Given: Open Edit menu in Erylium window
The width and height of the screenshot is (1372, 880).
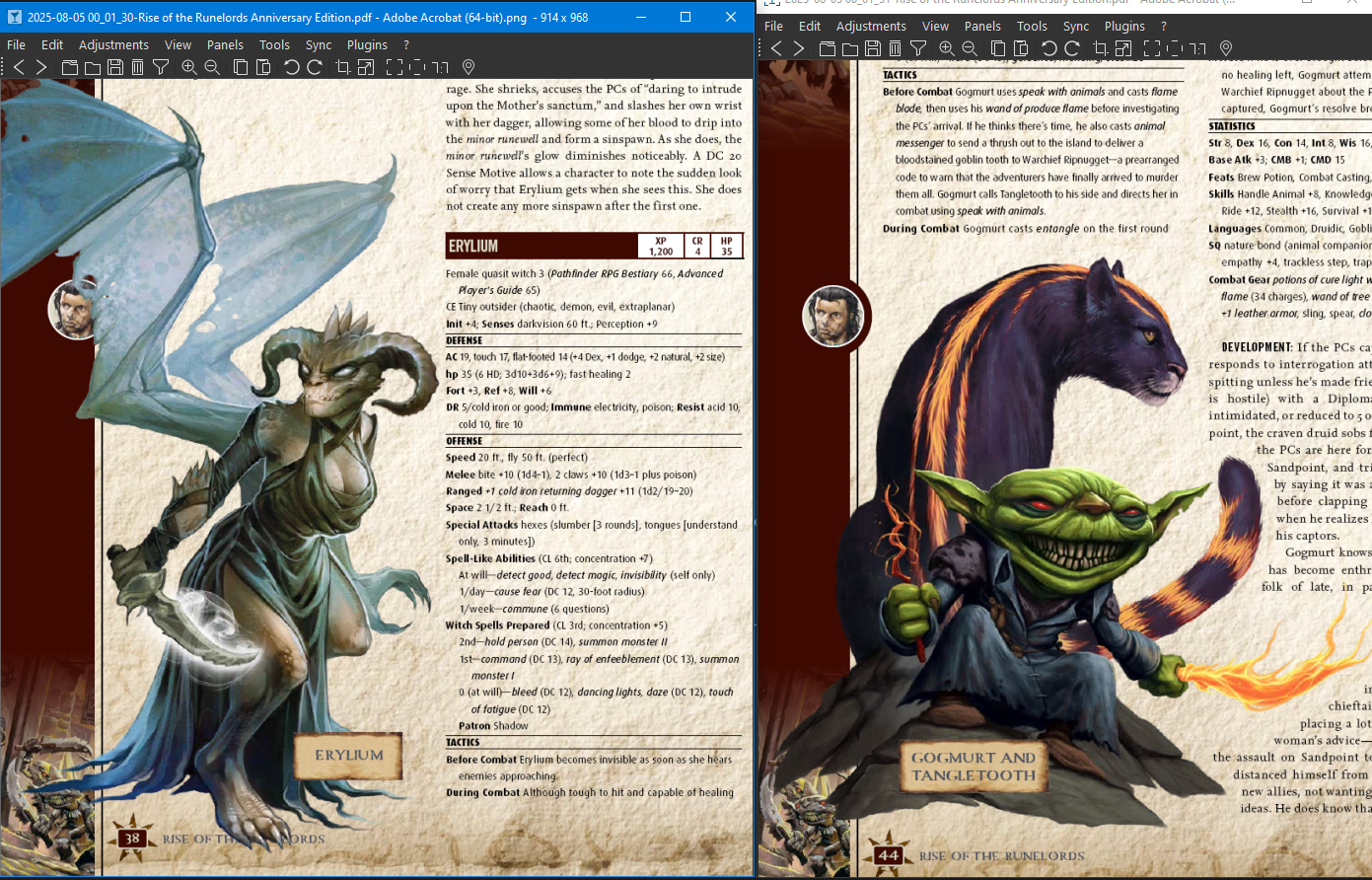Looking at the screenshot, I should pyautogui.click(x=52, y=44).
